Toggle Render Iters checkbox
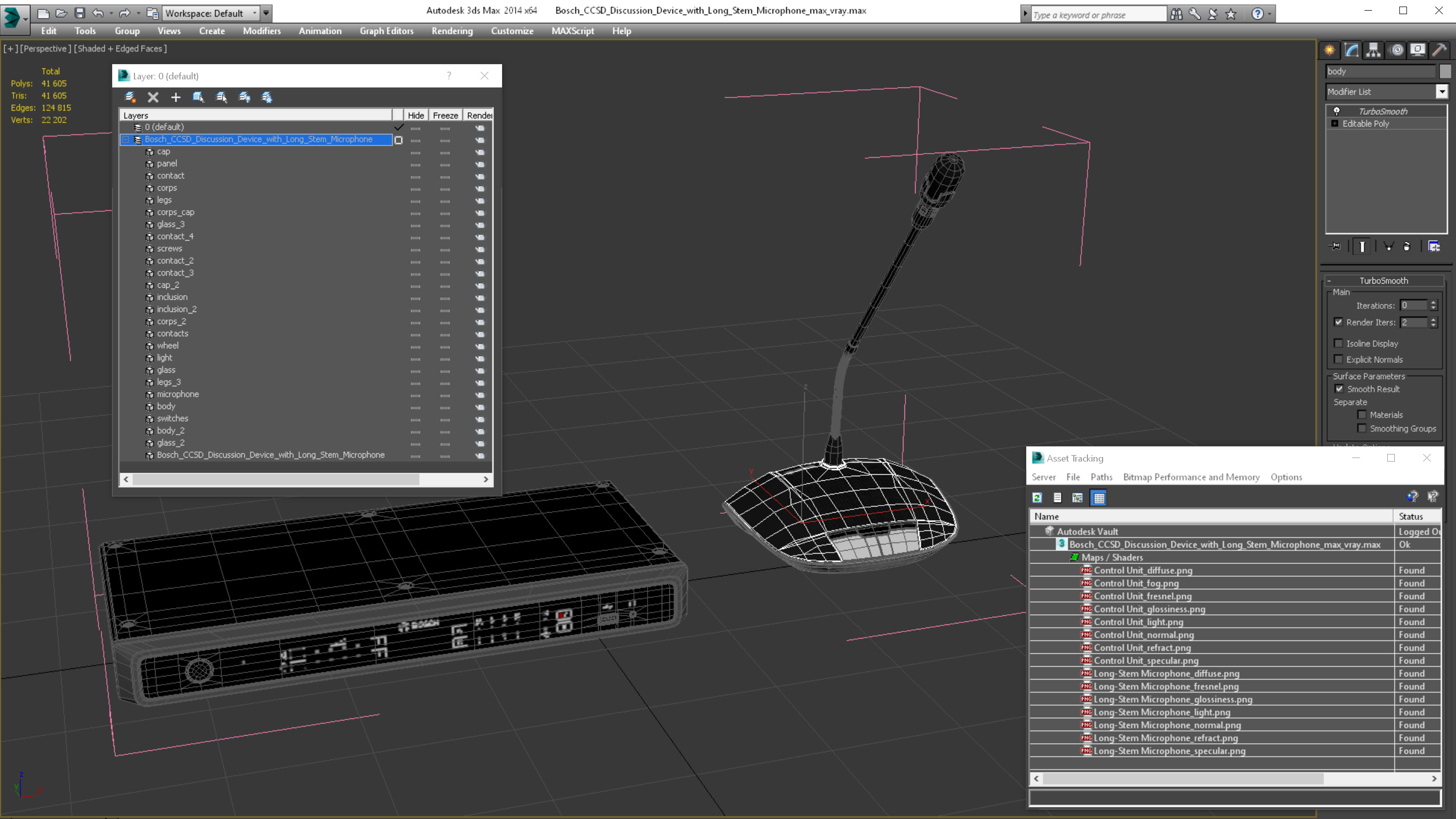 (1338, 322)
